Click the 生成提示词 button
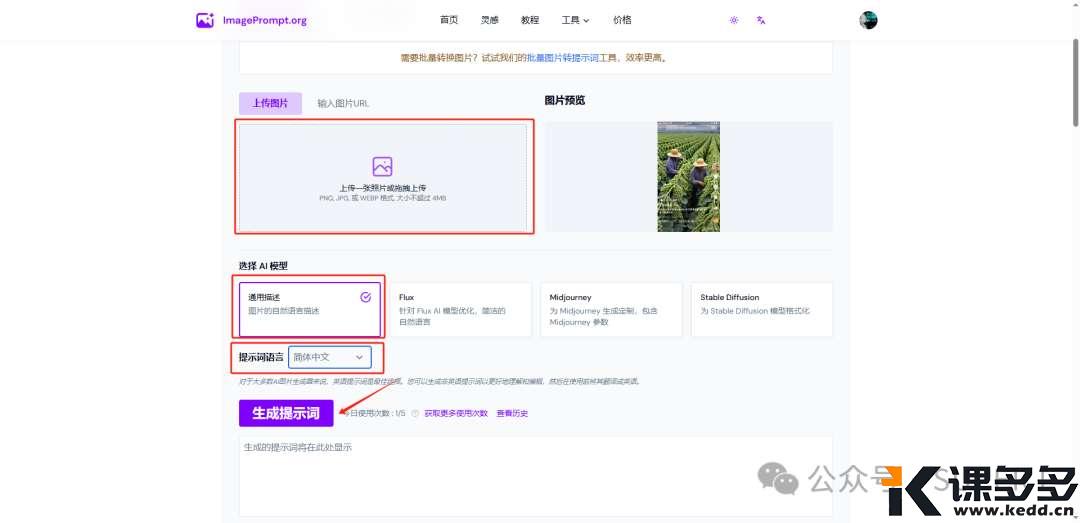The height and width of the screenshot is (523, 1080). tap(286, 413)
